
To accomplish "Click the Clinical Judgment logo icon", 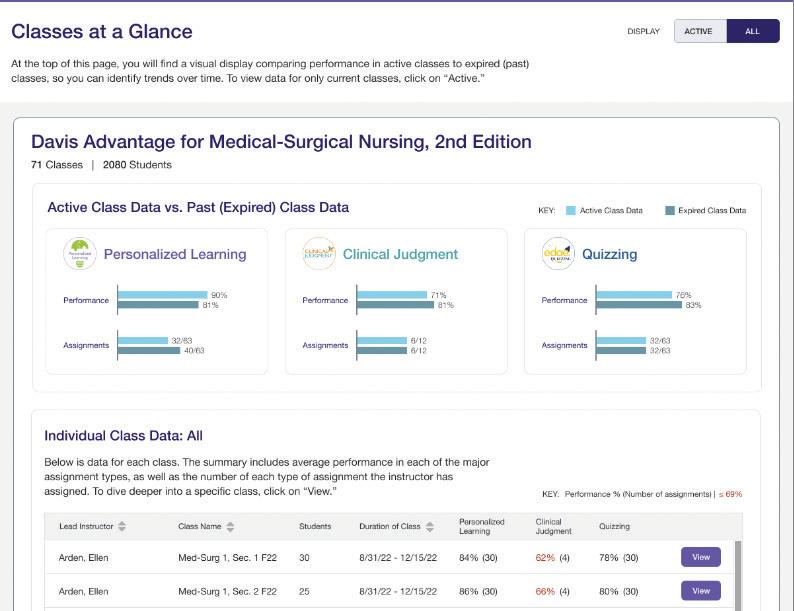I will (x=318, y=253).
